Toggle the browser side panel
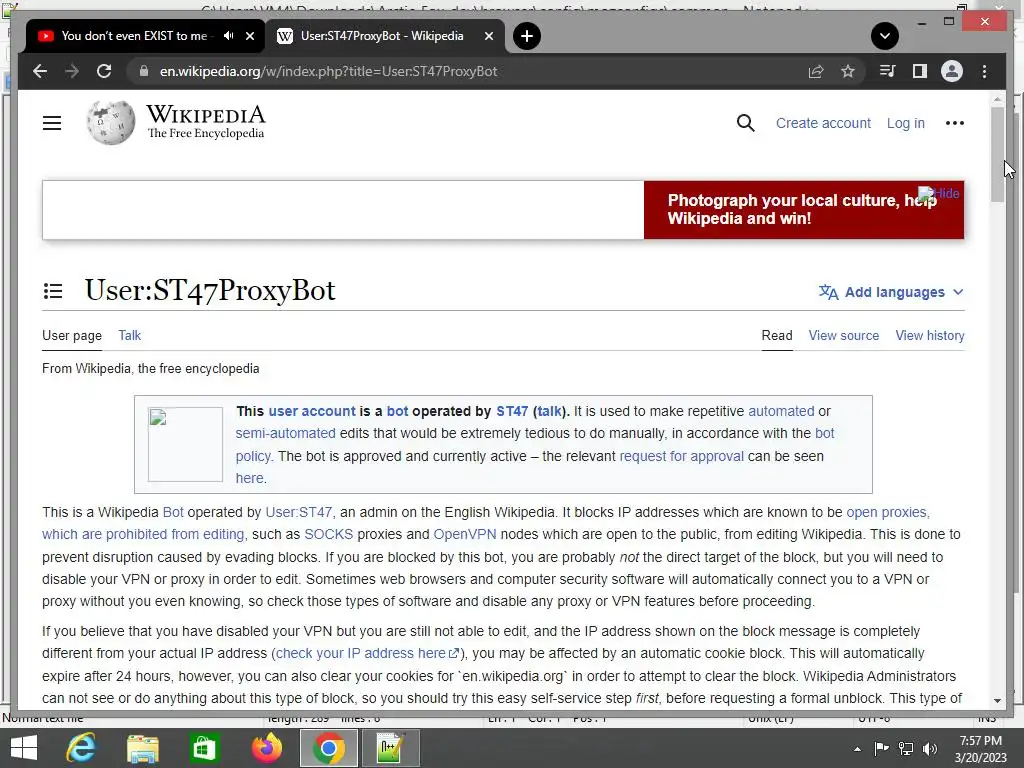Viewport: 1024px width, 768px height. pos(920,71)
